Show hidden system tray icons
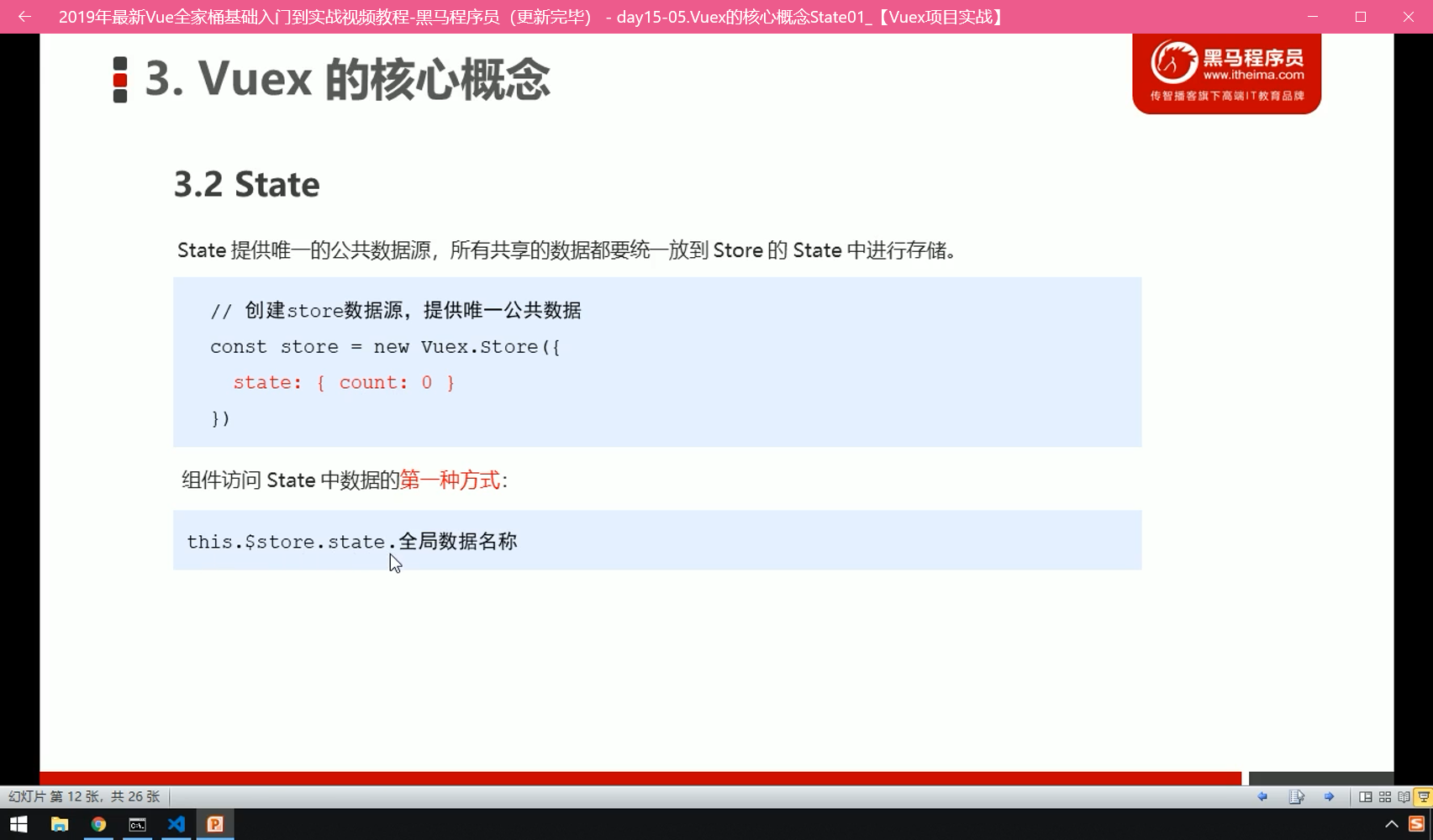 (x=1392, y=824)
